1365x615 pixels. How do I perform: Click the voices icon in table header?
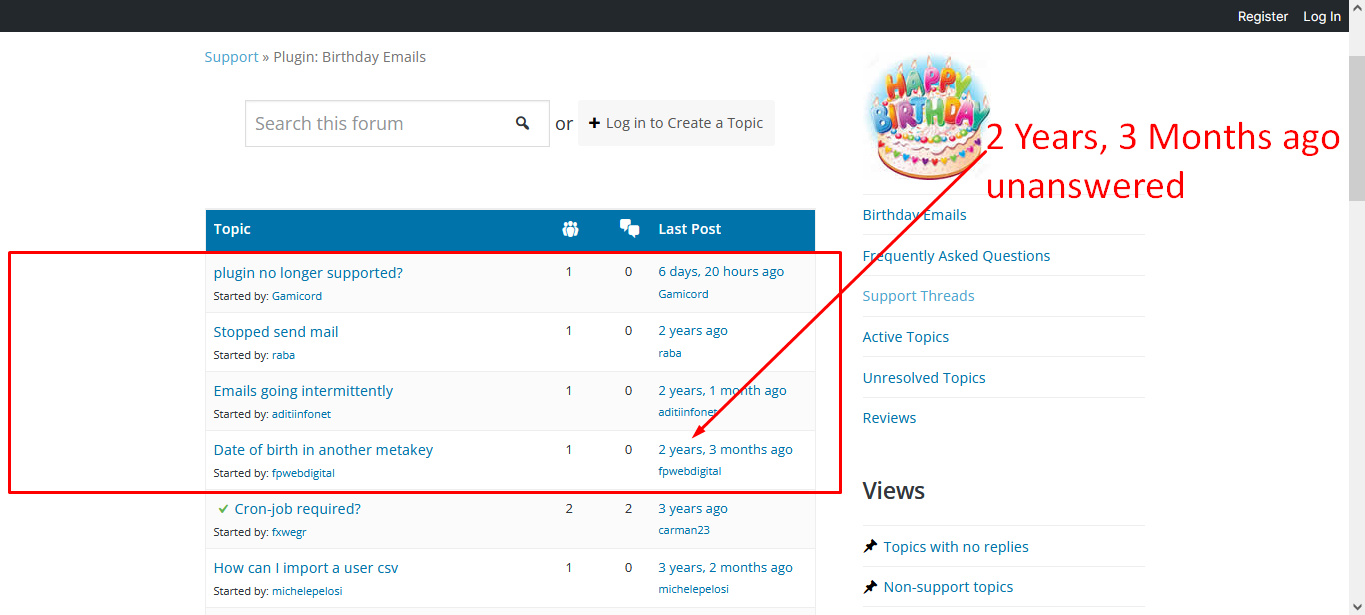tap(570, 229)
